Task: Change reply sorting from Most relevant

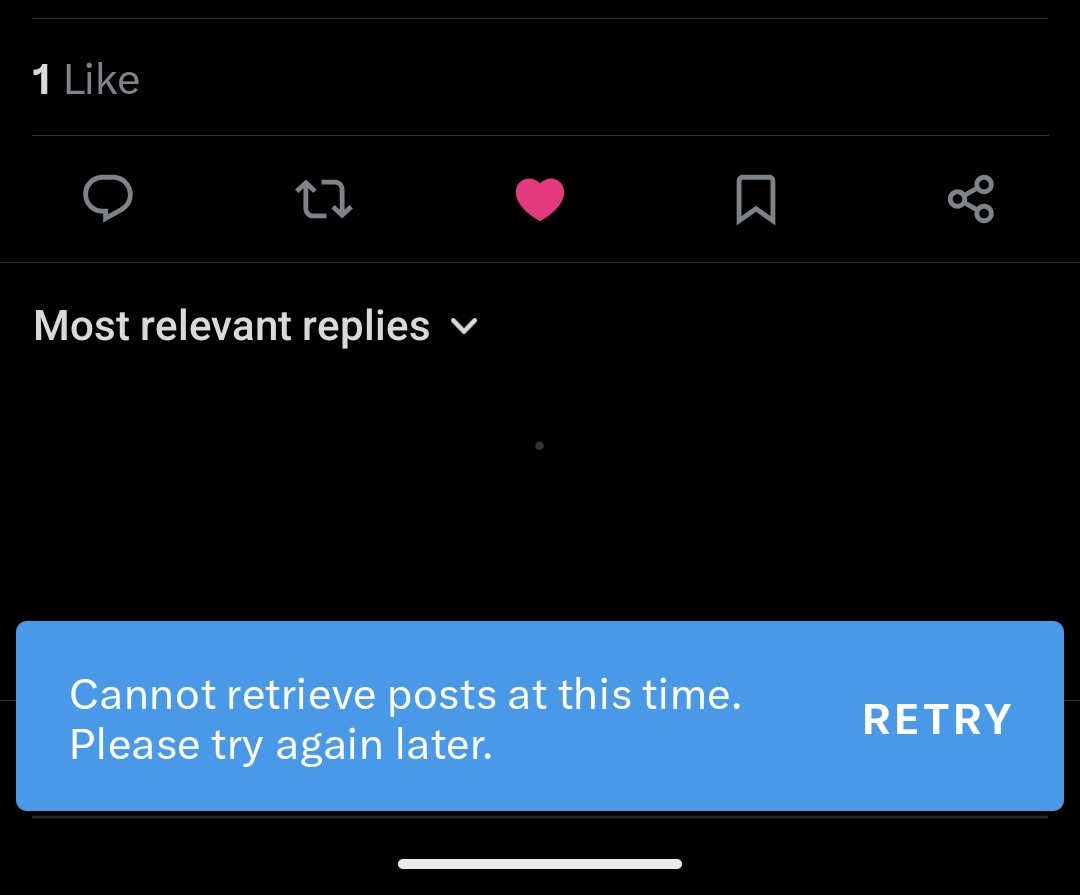Action: pos(256,325)
